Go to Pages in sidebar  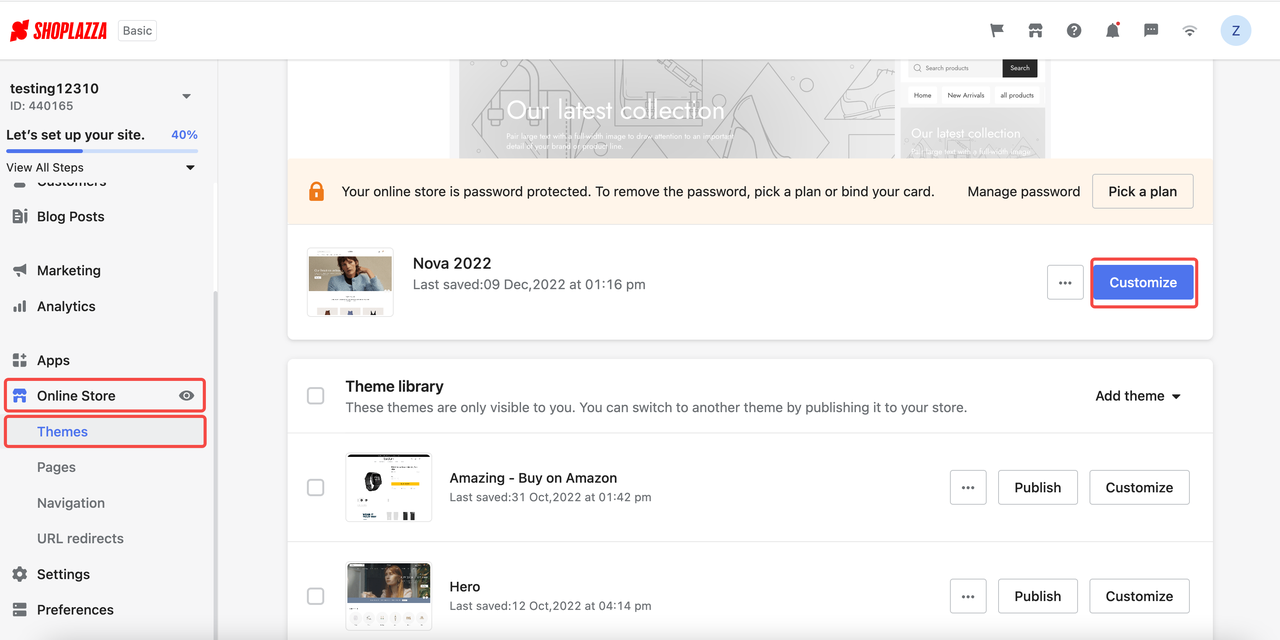[x=56, y=467]
